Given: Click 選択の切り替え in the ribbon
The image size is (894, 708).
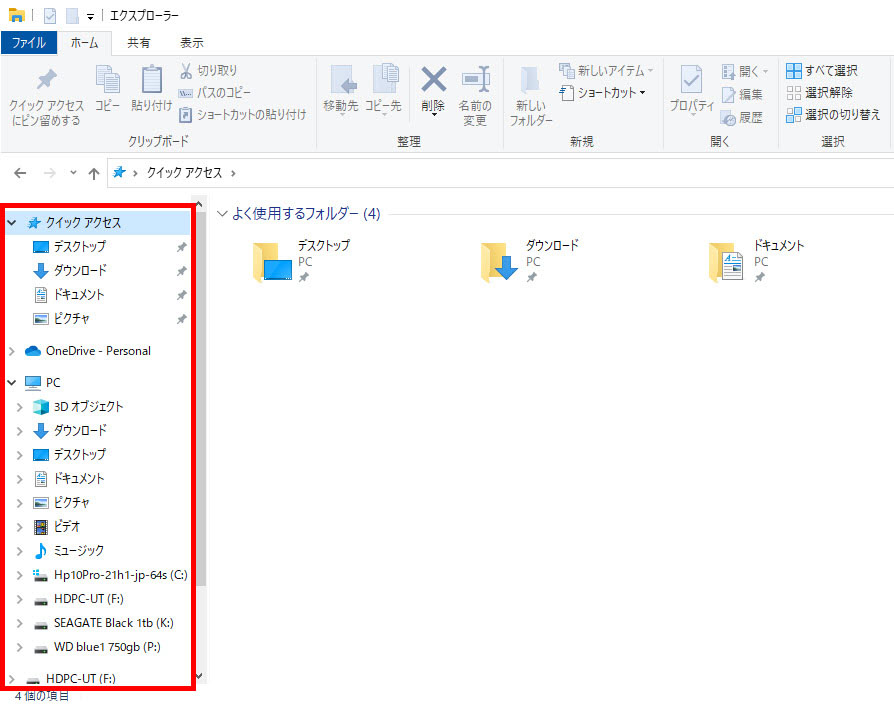Looking at the screenshot, I should point(832,115).
